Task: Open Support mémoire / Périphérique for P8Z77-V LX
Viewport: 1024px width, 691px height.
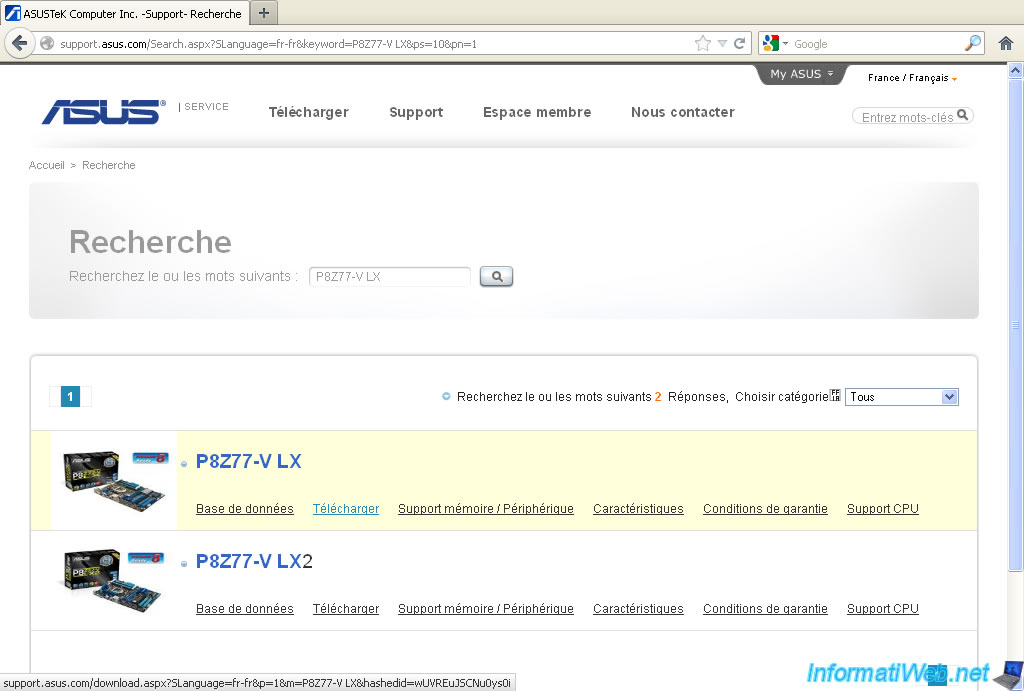Action: (x=485, y=509)
